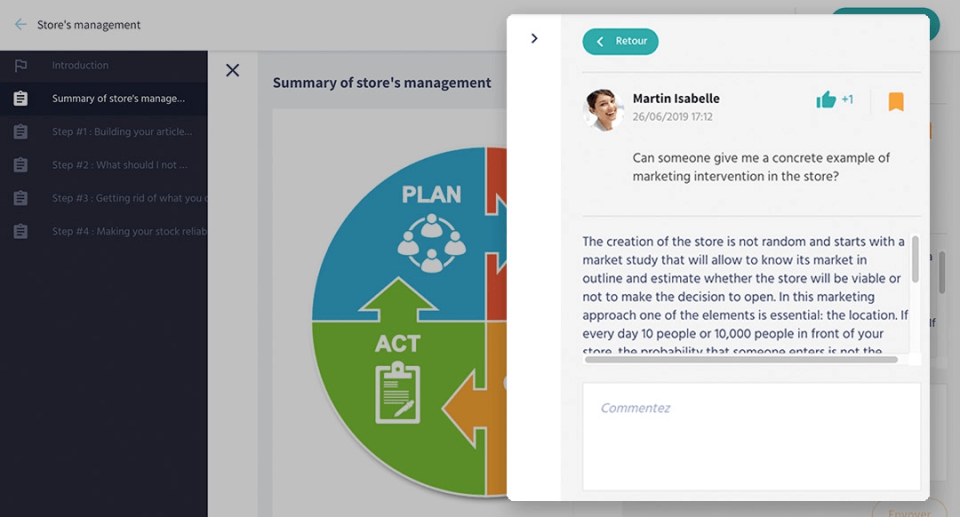The width and height of the screenshot is (960, 517).
Task: Click the Retour back button
Action: (620, 41)
